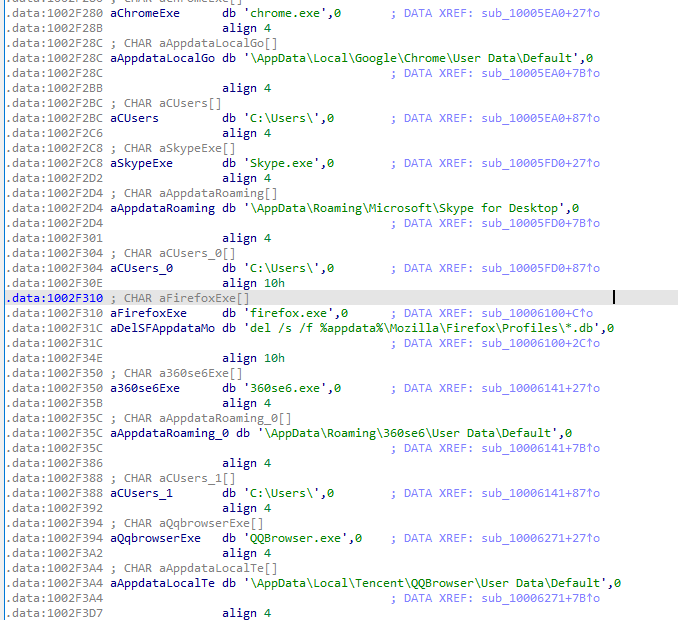Screen dimensions: 678x620
Task: Click the aFirefoxExe db label
Action: click(148, 313)
